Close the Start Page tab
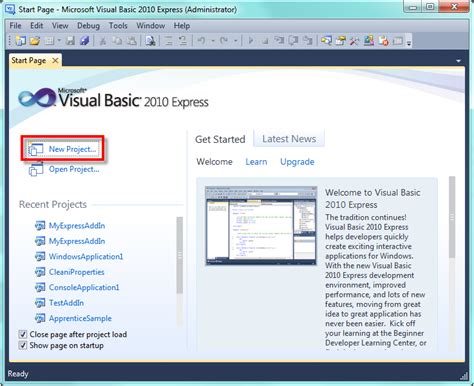 coord(55,60)
